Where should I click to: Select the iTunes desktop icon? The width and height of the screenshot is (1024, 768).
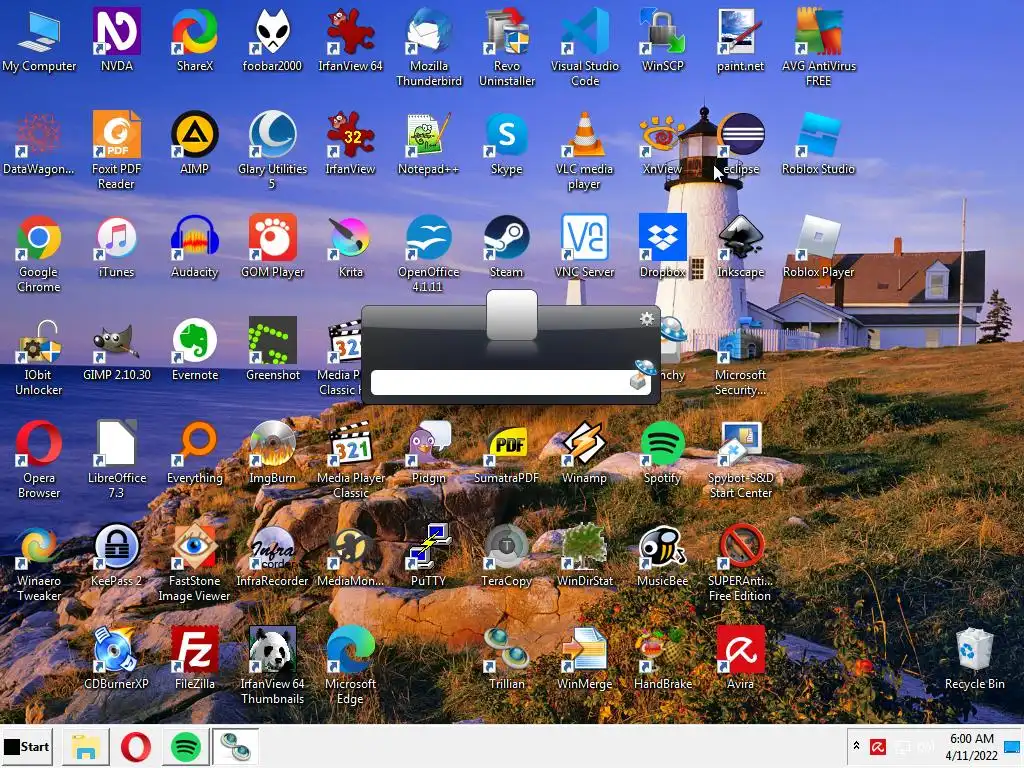click(x=116, y=246)
